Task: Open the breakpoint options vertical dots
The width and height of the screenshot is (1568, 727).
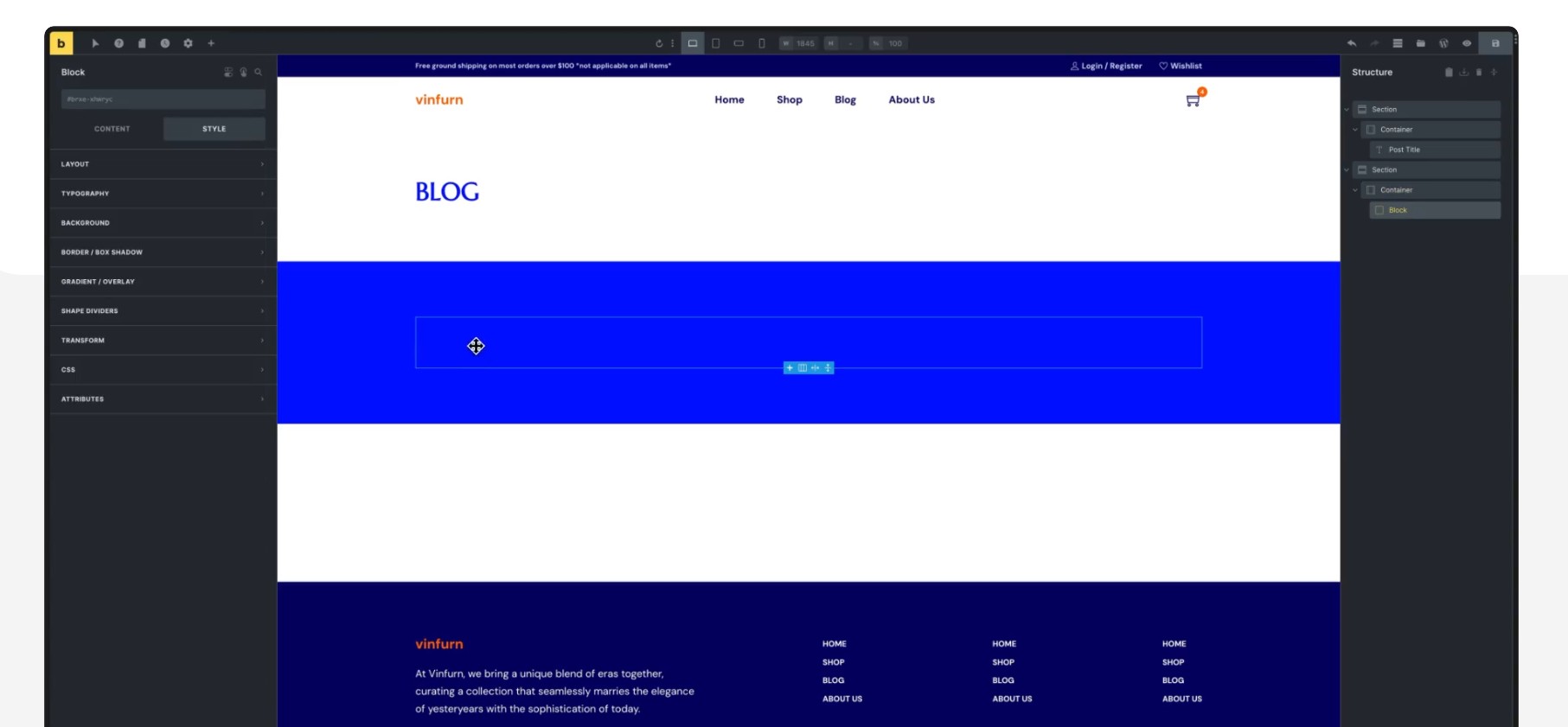Action: (672, 43)
